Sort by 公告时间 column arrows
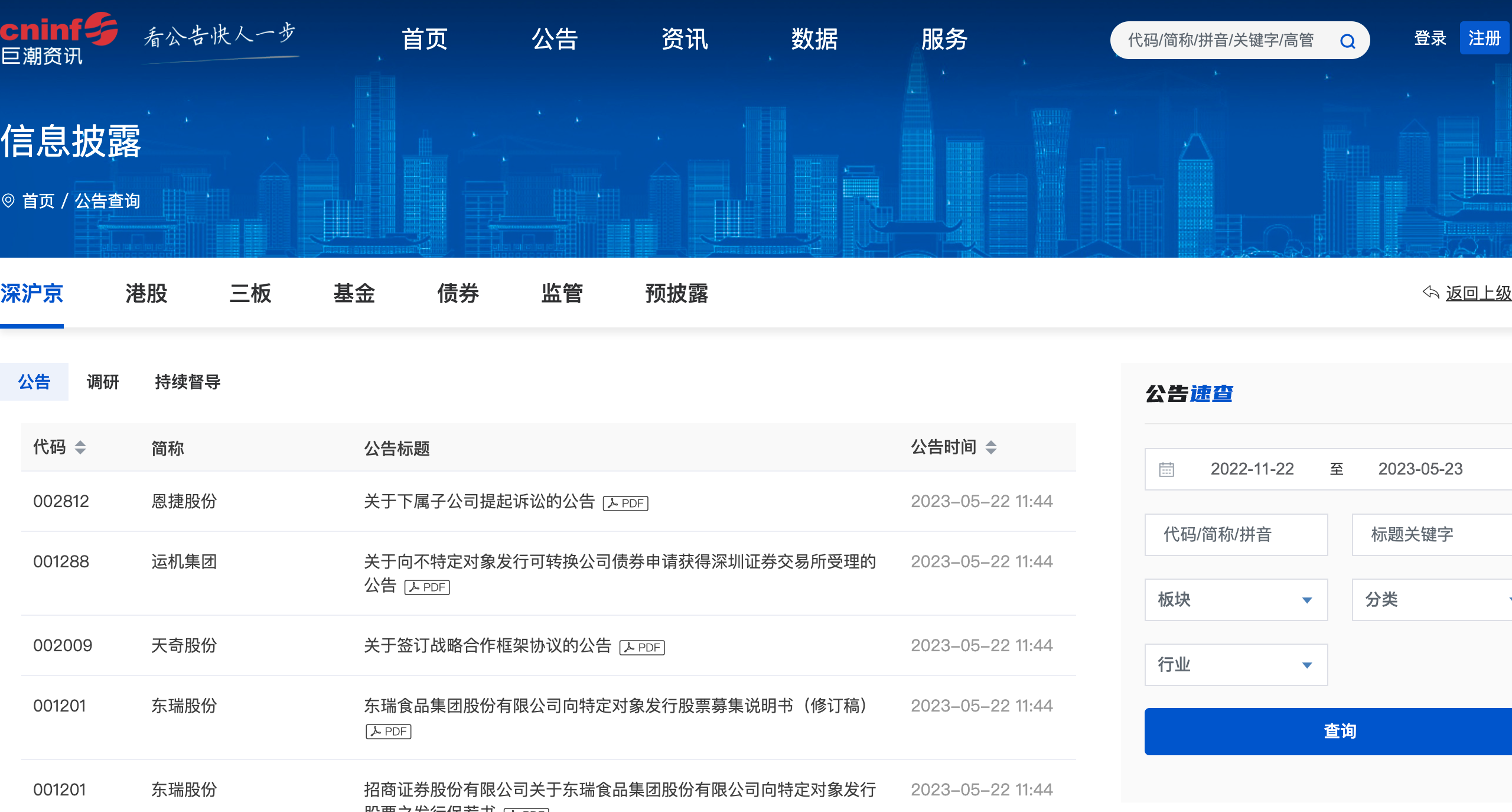 coord(991,447)
